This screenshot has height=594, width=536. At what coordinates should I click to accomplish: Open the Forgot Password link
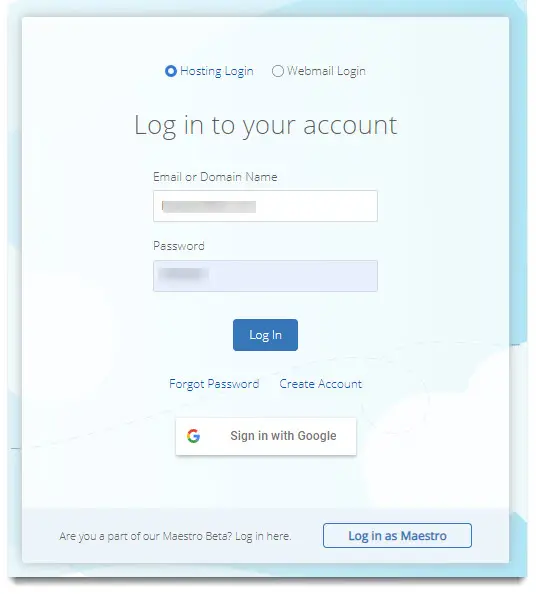tap(214, 384)
